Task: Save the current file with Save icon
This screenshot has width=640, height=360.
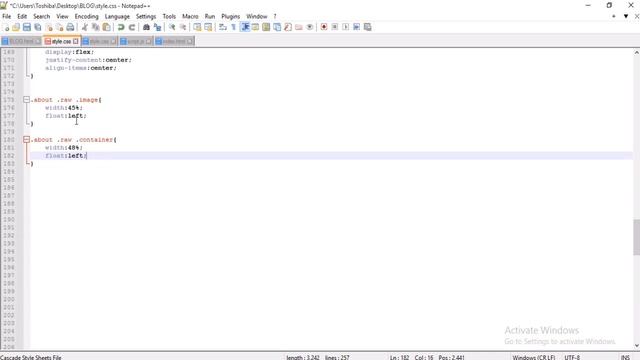Action: tap(27, 27)
